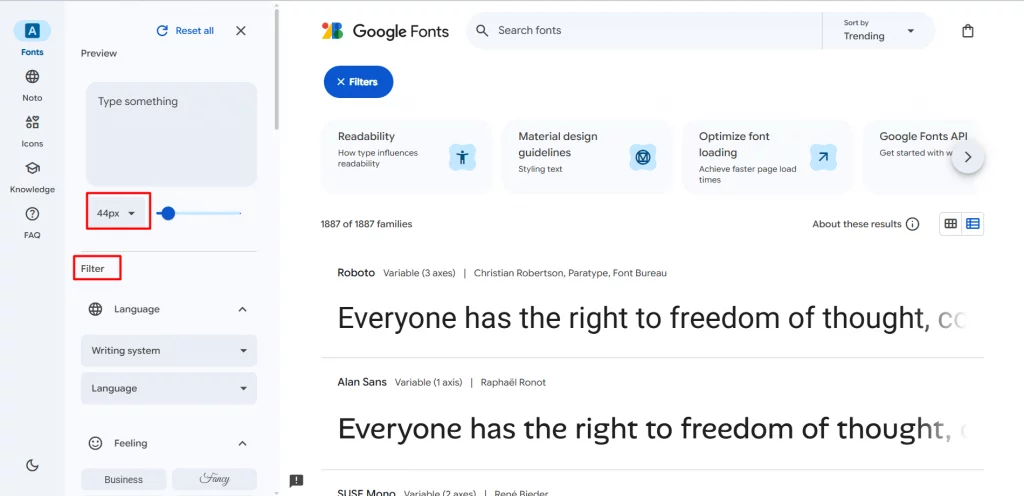
Task: Click the font size slider handle
Action: click(168, 213)
